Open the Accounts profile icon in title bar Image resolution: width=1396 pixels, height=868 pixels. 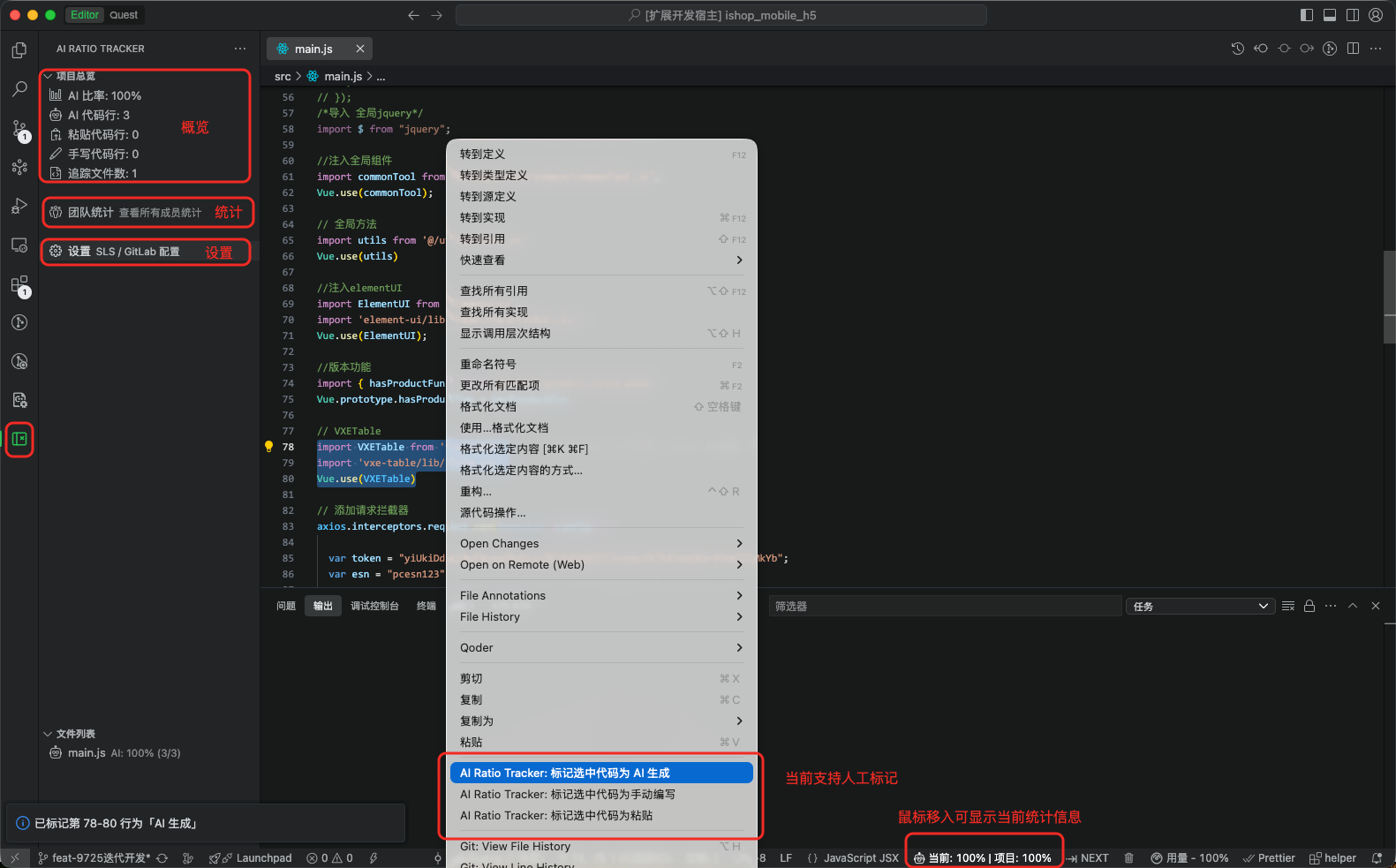[x=1375, y=15]
